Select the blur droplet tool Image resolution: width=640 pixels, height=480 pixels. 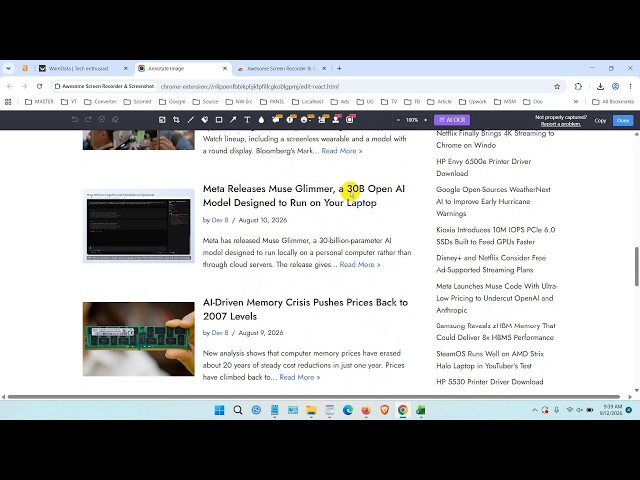click(262, 120)
